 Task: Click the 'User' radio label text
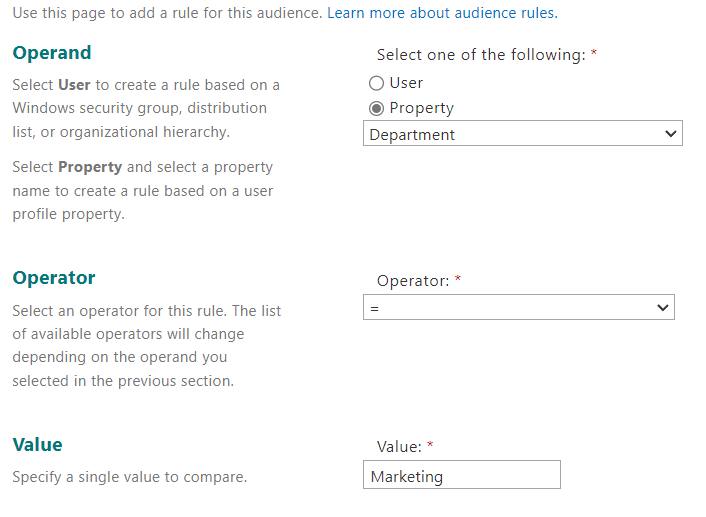pos(406,83)
